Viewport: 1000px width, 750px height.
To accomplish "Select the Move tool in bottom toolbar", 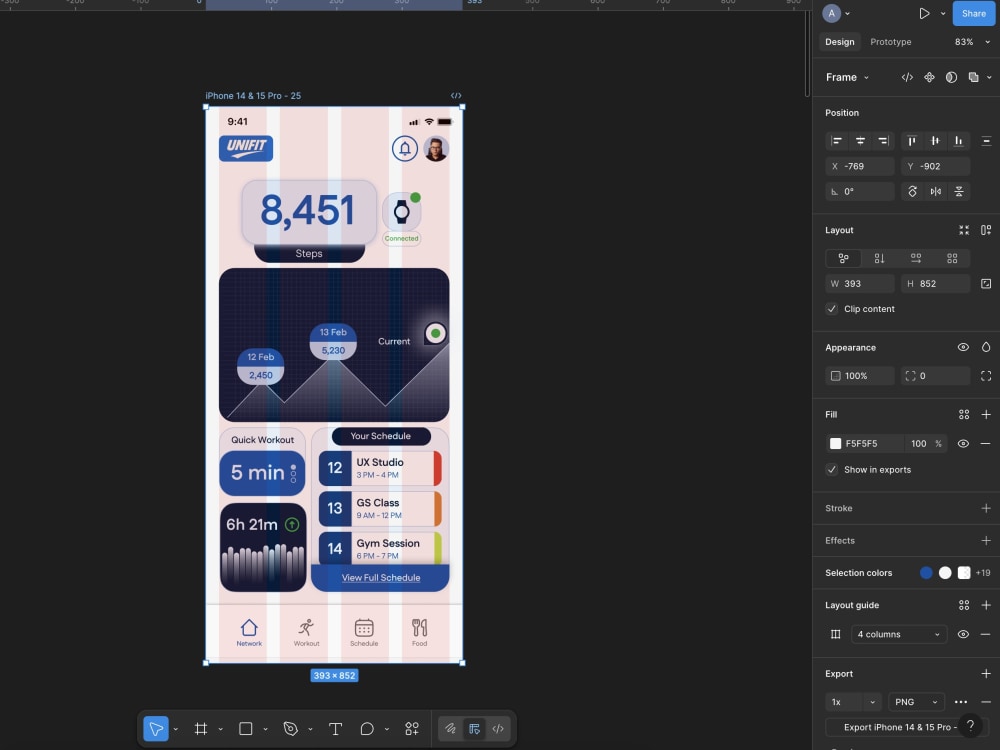I will [x=156, y=728].
